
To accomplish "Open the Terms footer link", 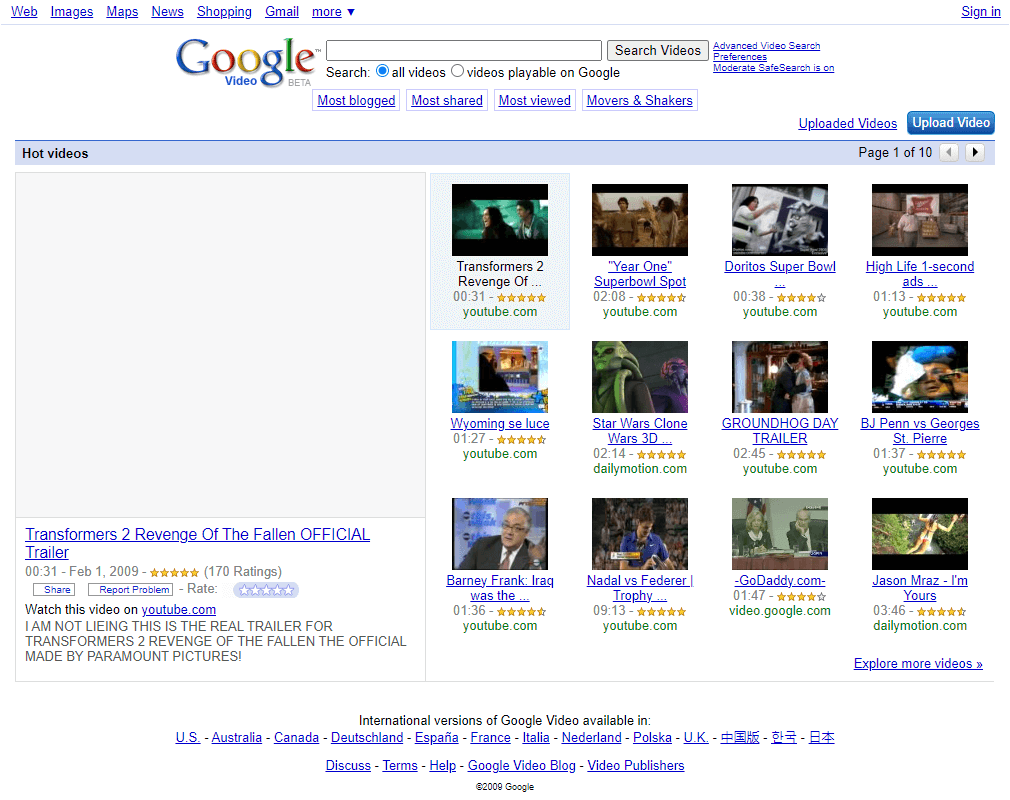I will click(400, 765).
